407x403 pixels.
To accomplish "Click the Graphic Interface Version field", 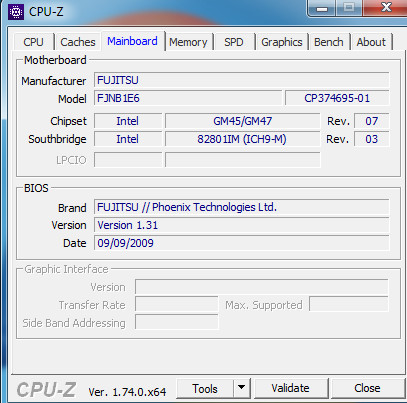I will [x=262, y=287].
